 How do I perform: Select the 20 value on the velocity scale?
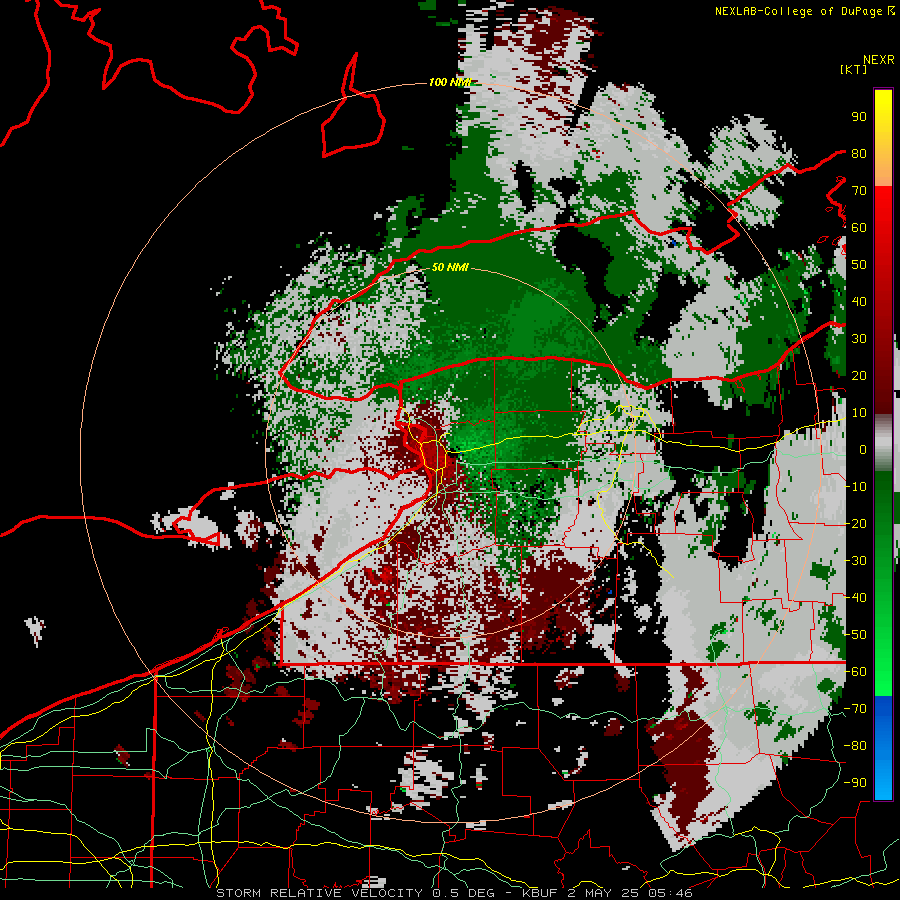click(x=859, y=375)
